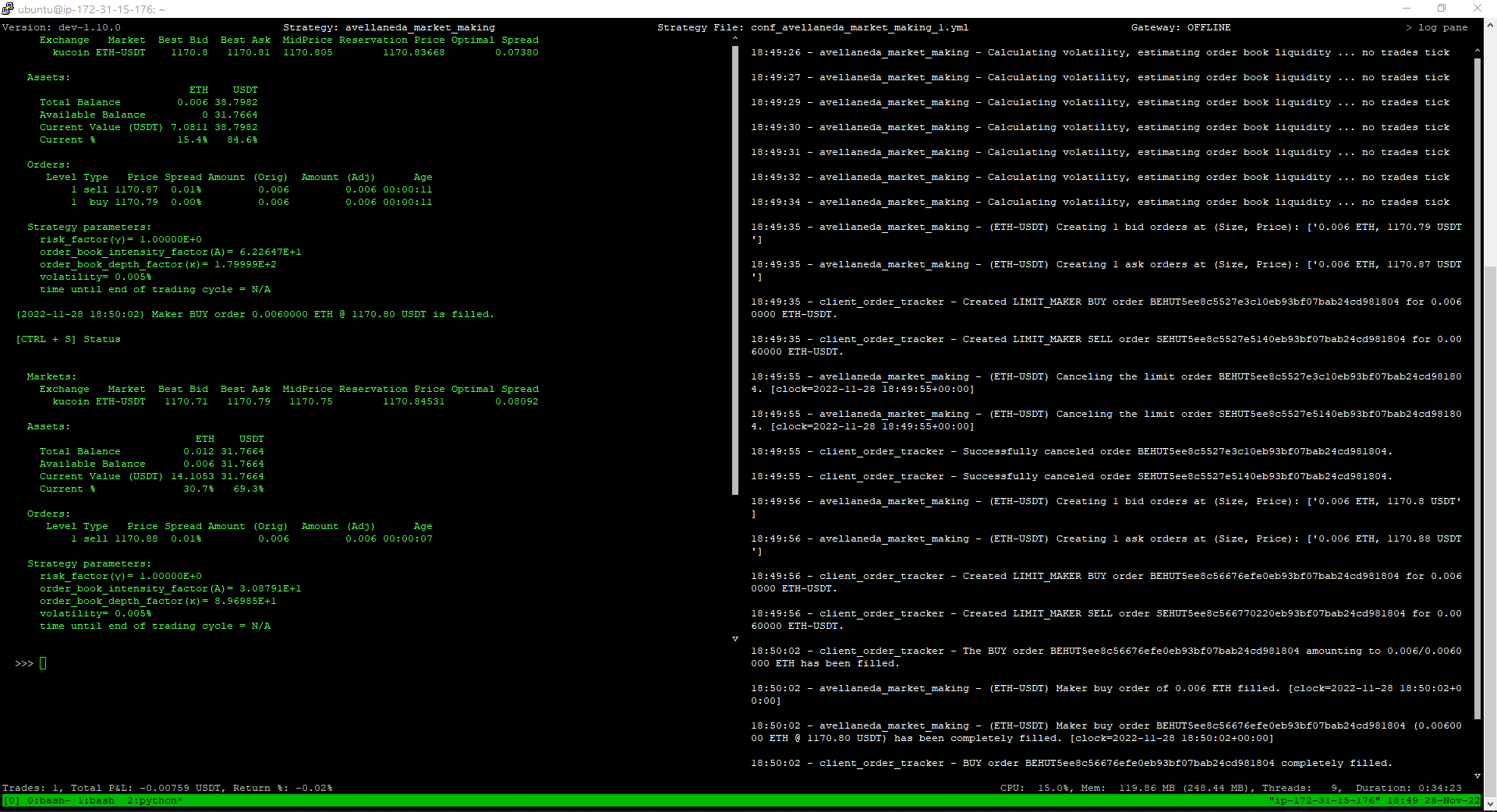Click 'Threads: 9' status entry
This screenshot has height=812, width=1497.
pos(1300,789)
